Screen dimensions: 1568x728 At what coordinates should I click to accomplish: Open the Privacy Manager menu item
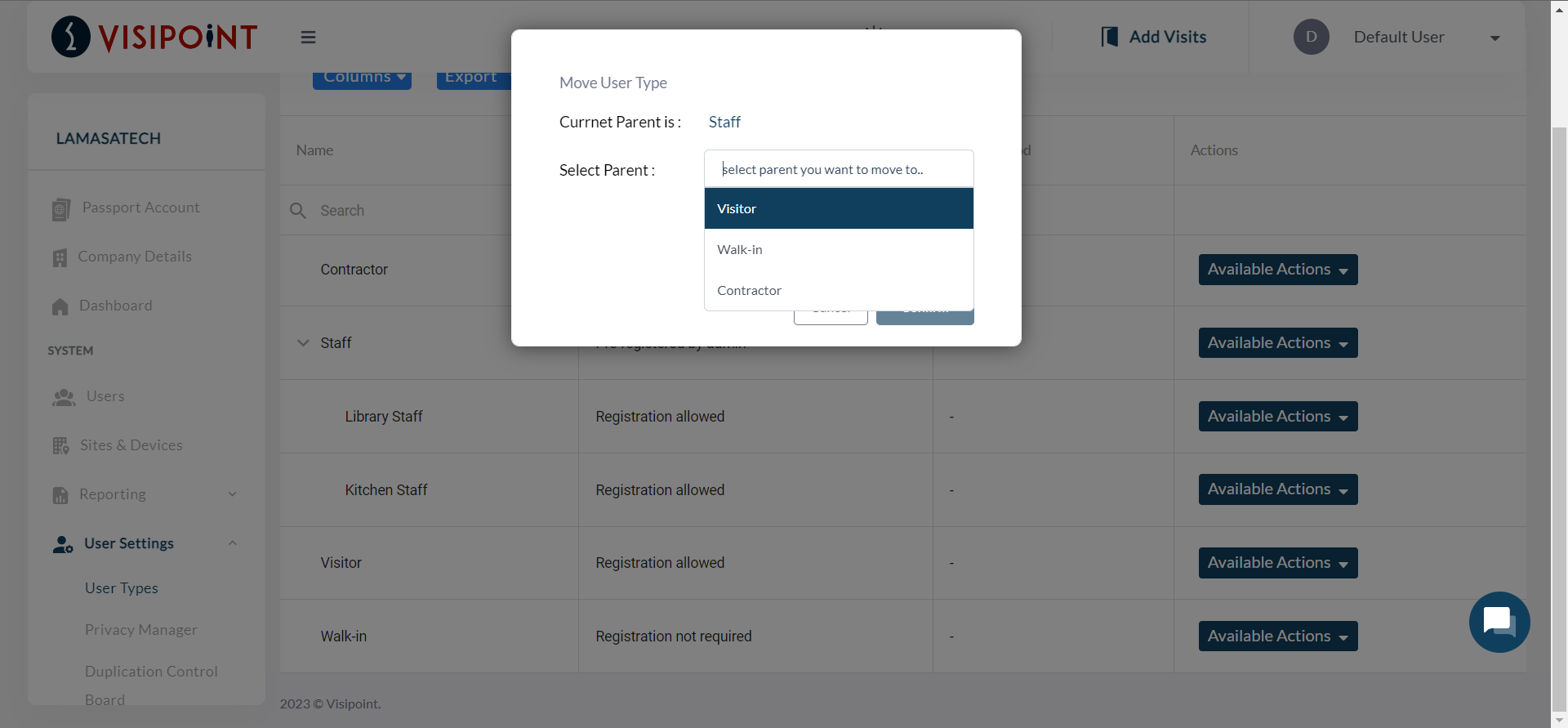point(141,630)
